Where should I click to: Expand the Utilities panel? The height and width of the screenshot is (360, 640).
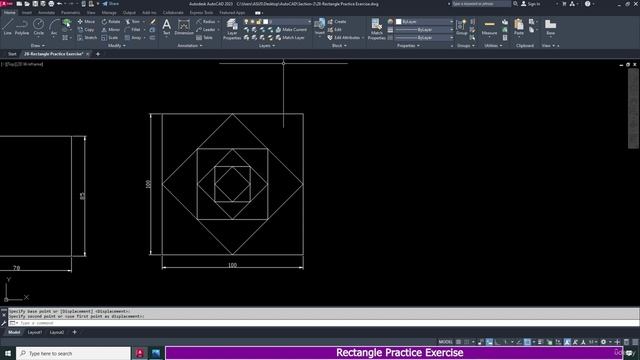tap(493, 46)
